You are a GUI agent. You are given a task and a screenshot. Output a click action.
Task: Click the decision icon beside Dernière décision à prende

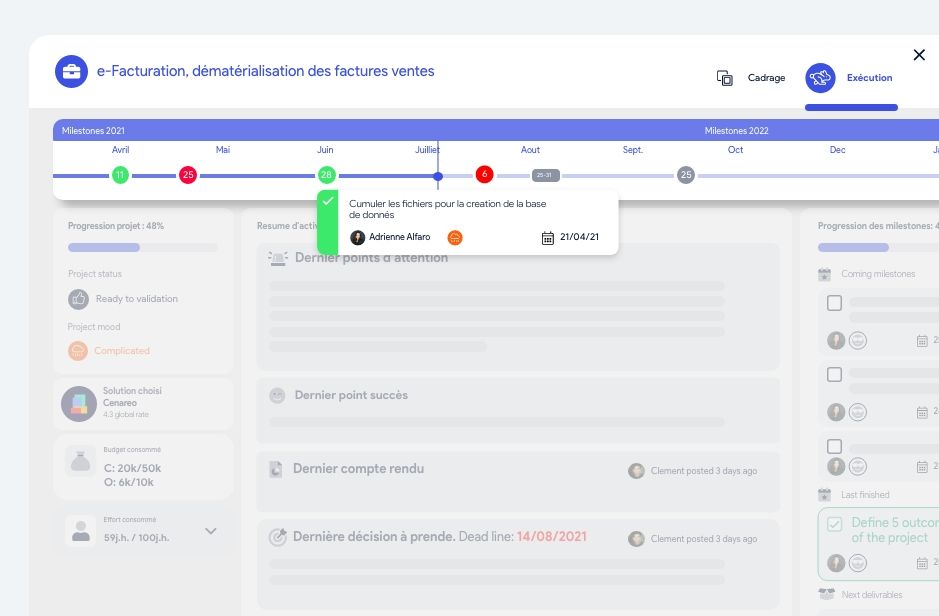(277, 536)
